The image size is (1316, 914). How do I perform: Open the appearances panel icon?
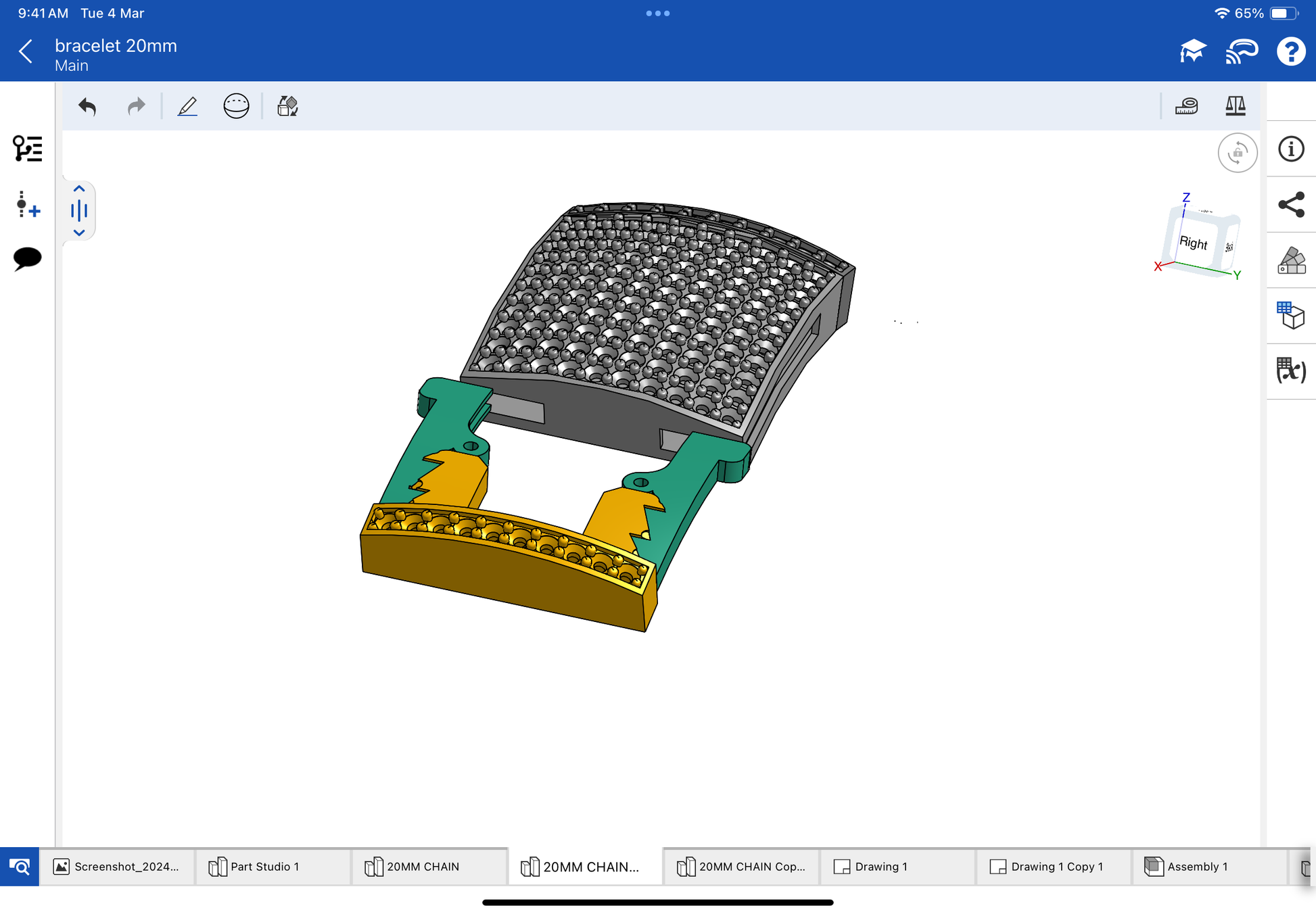pyautogui.click(x=1291, y=260)
